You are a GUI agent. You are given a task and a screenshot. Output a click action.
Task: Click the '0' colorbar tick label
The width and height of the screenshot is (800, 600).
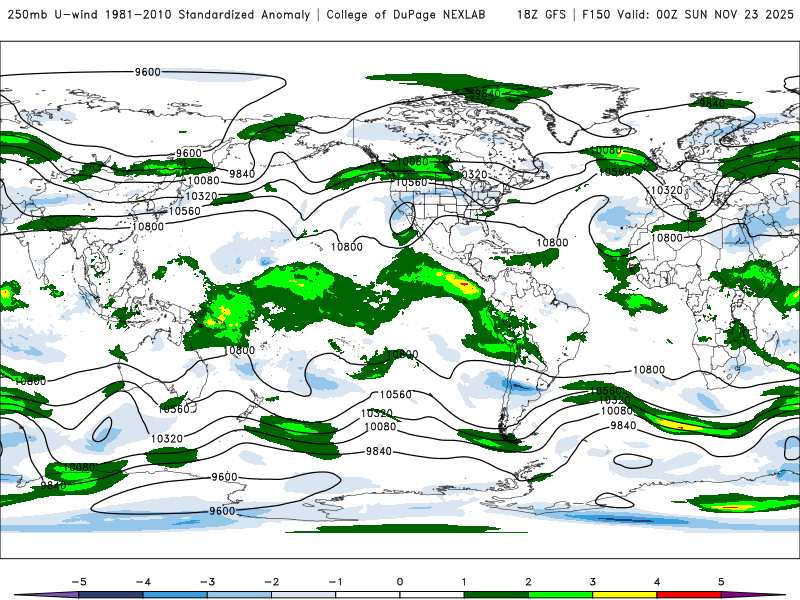click(x=399, y=582)
